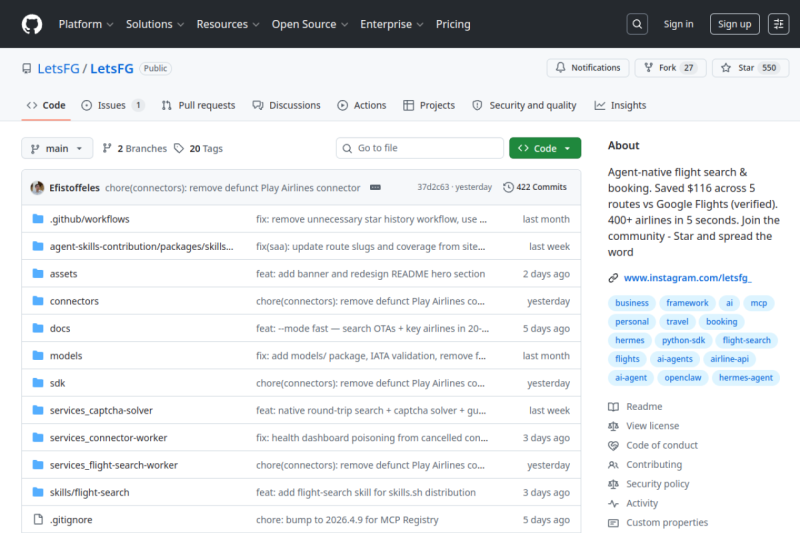This screenshot has width=800, height=533.
Task: Open the Custom properties link
Action: tap(658, 523)
